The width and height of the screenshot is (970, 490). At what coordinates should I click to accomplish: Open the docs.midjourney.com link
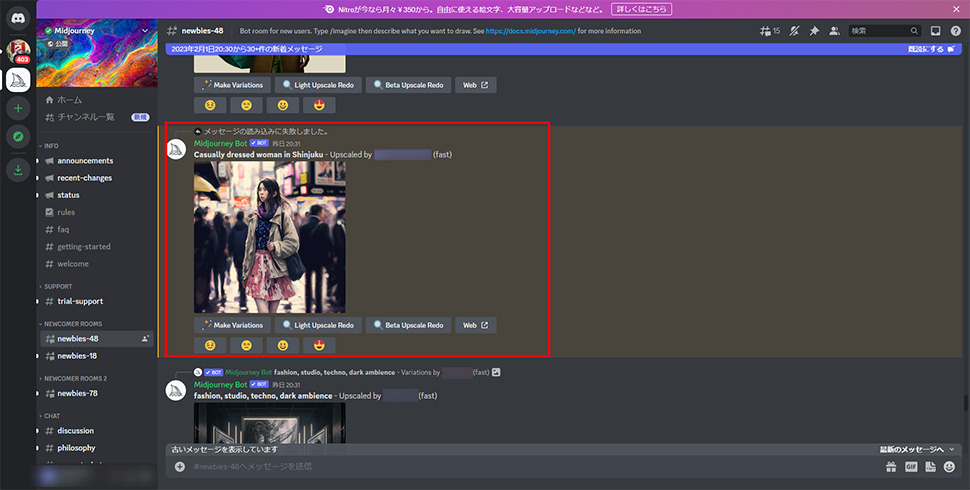[x=530, y=31]
